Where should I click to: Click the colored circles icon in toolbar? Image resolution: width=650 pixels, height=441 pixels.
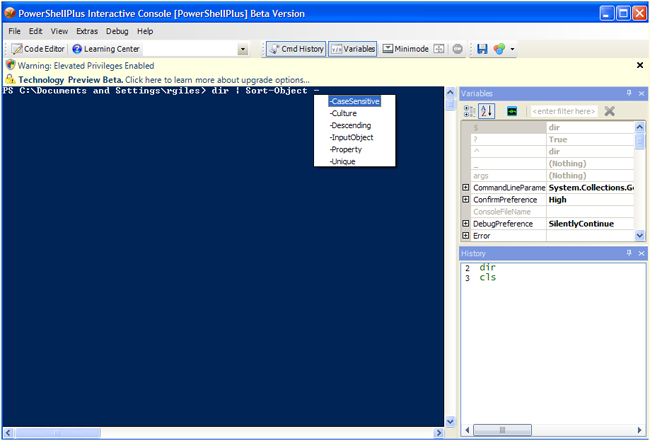coord(499,49)
